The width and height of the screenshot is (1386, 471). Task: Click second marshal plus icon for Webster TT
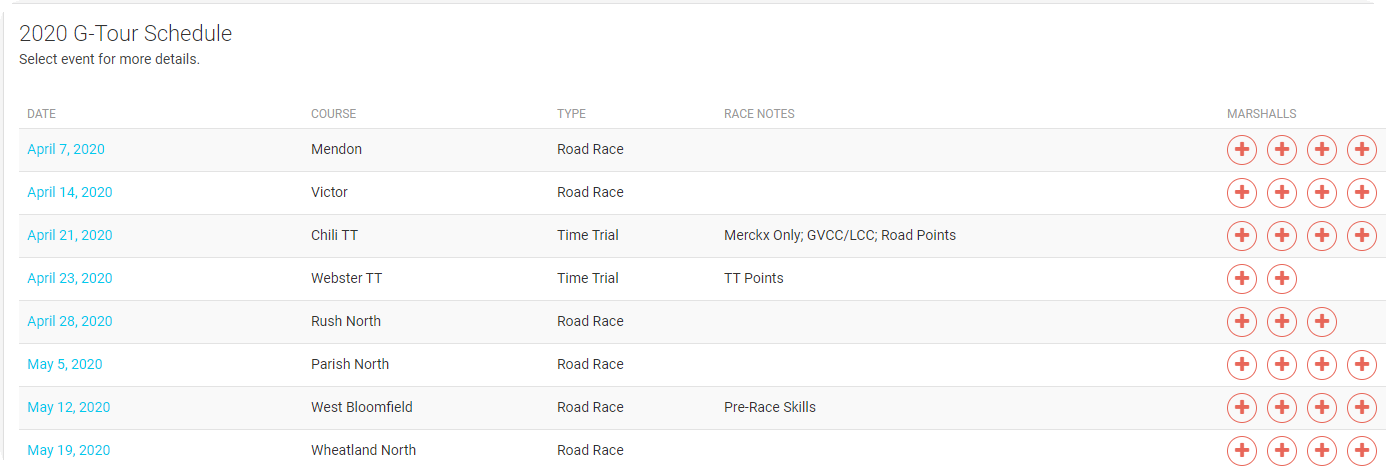click(1282, 279)
